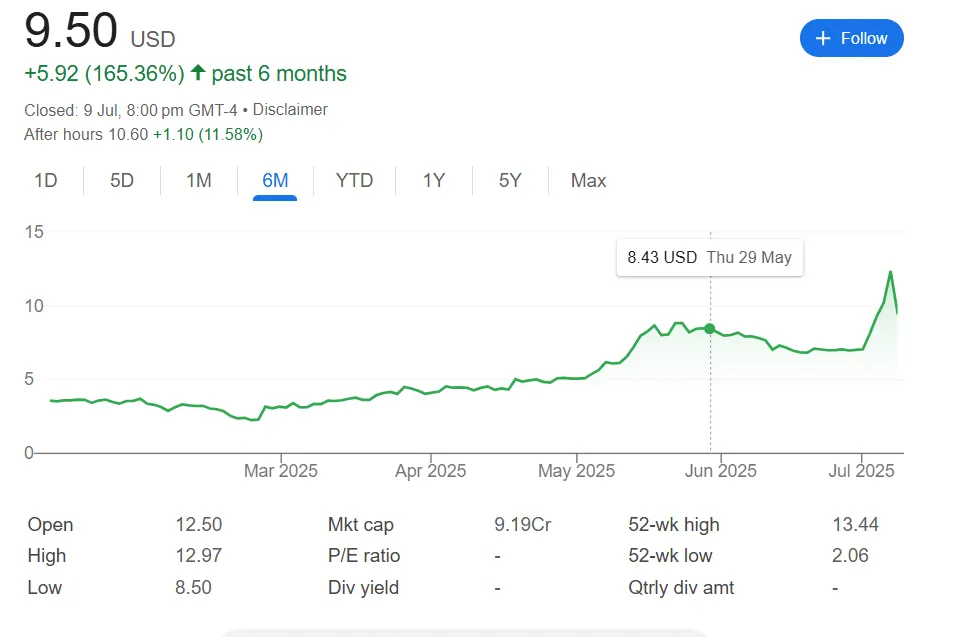Select the 5D time range tab
Image resolution: width=967 pixels, height=637 pixels.
click(122, 181)
